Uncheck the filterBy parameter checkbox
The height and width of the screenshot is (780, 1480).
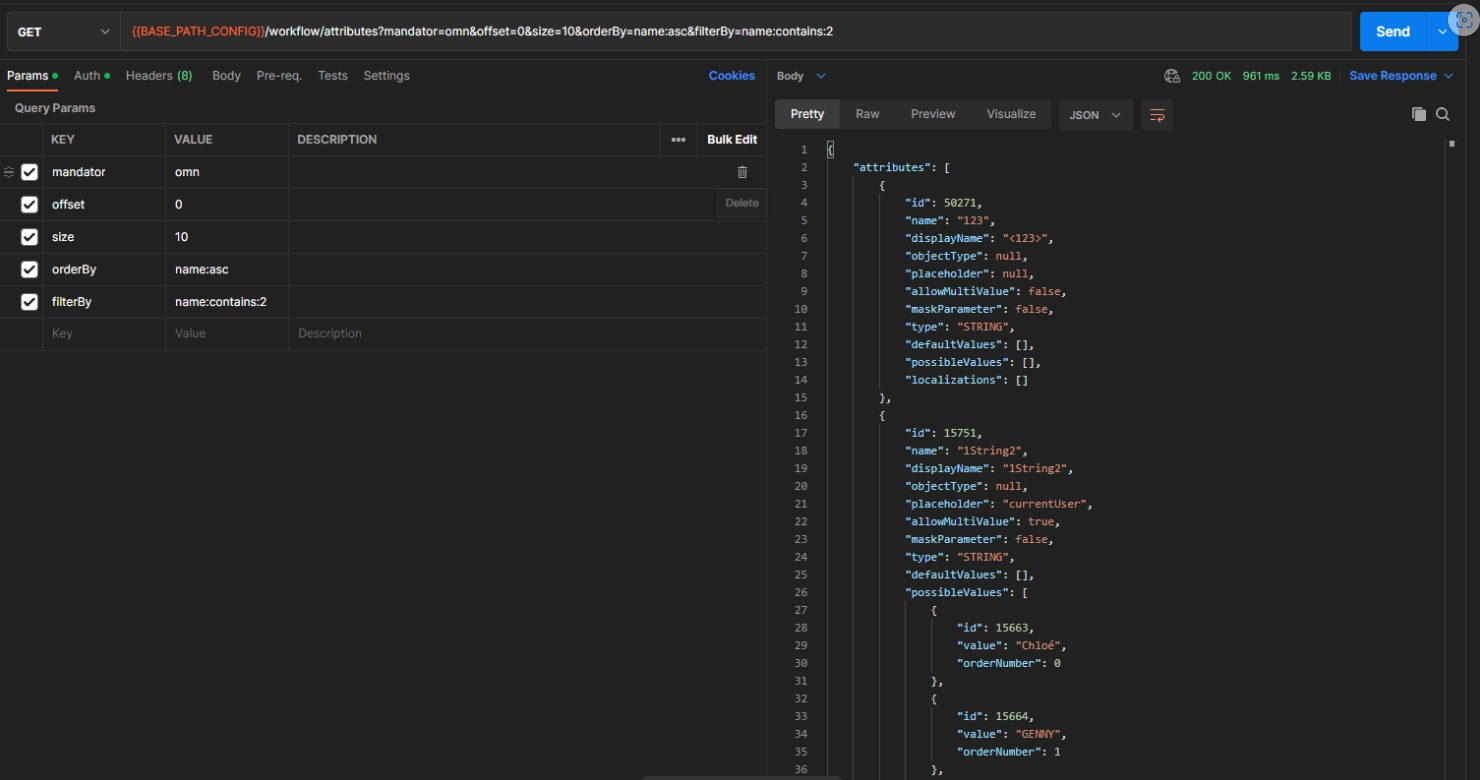30,302
